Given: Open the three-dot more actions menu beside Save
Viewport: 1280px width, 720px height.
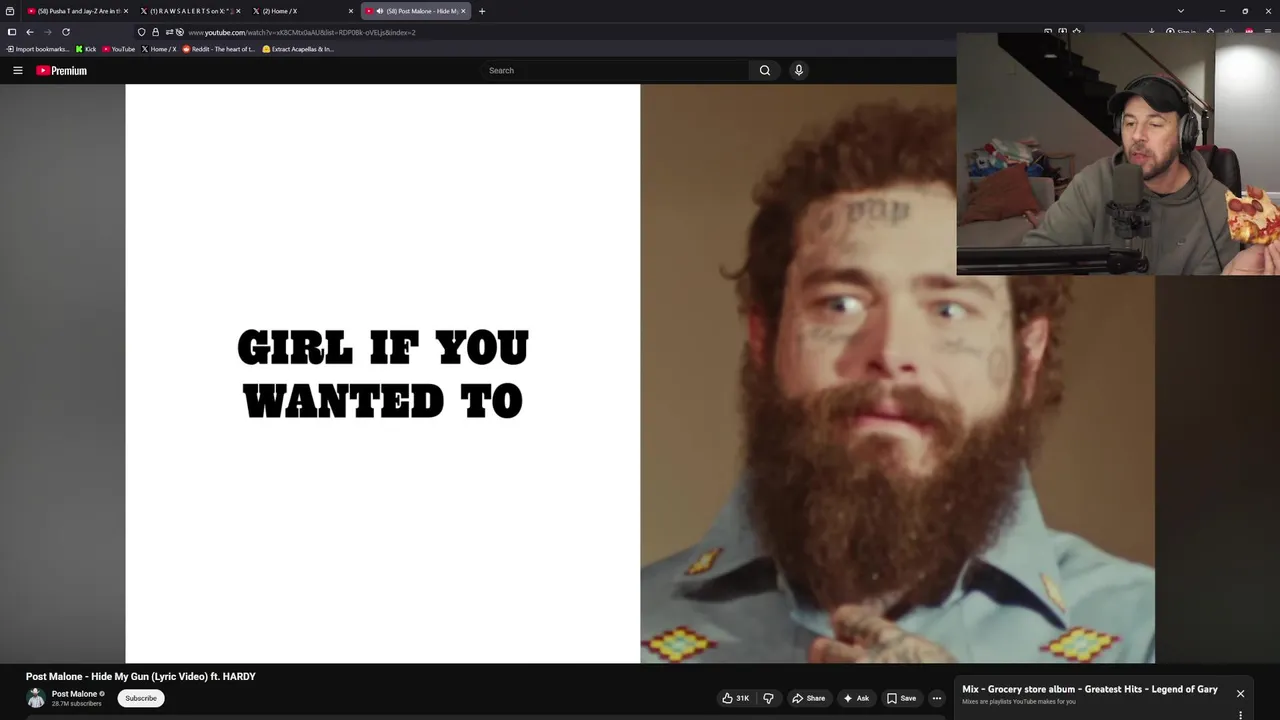Looking at the screenshot, I should click(x=937, y=698).
